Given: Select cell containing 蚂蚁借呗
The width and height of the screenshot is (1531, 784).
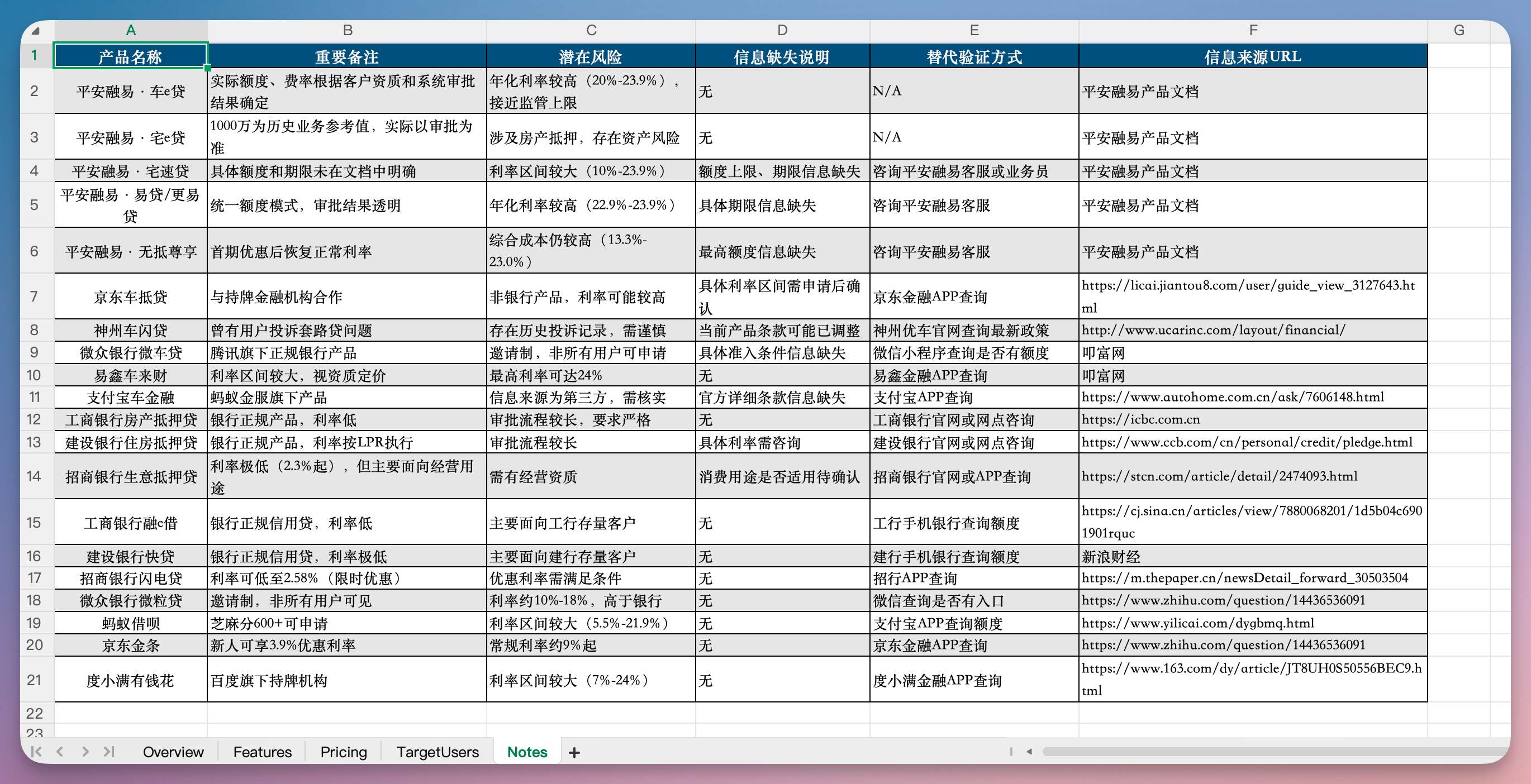Looking at the screenshot, I should tap(130, 623).
